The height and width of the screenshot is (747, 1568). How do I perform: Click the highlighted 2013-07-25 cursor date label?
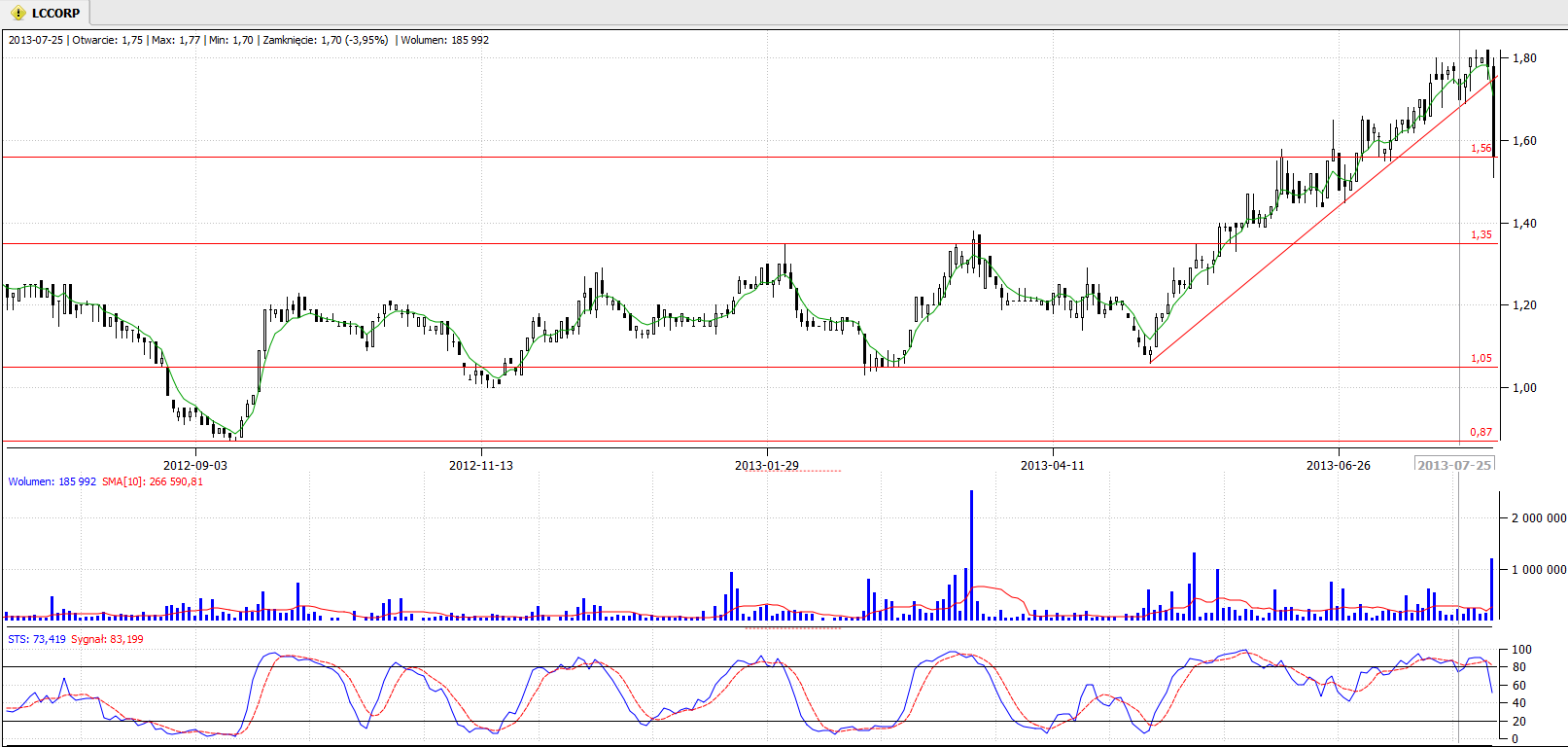(1454, 465)
